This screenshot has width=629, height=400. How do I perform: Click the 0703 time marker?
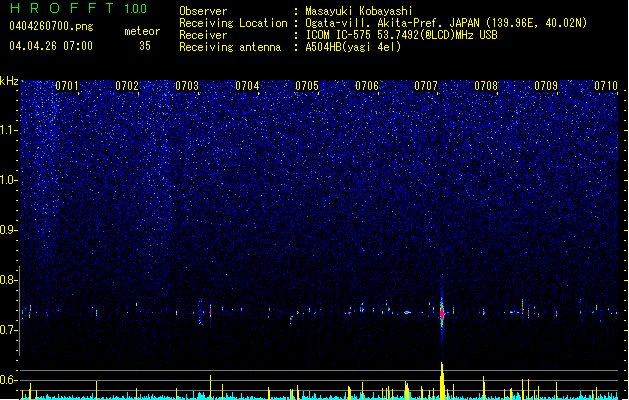[x=187, y=86]
